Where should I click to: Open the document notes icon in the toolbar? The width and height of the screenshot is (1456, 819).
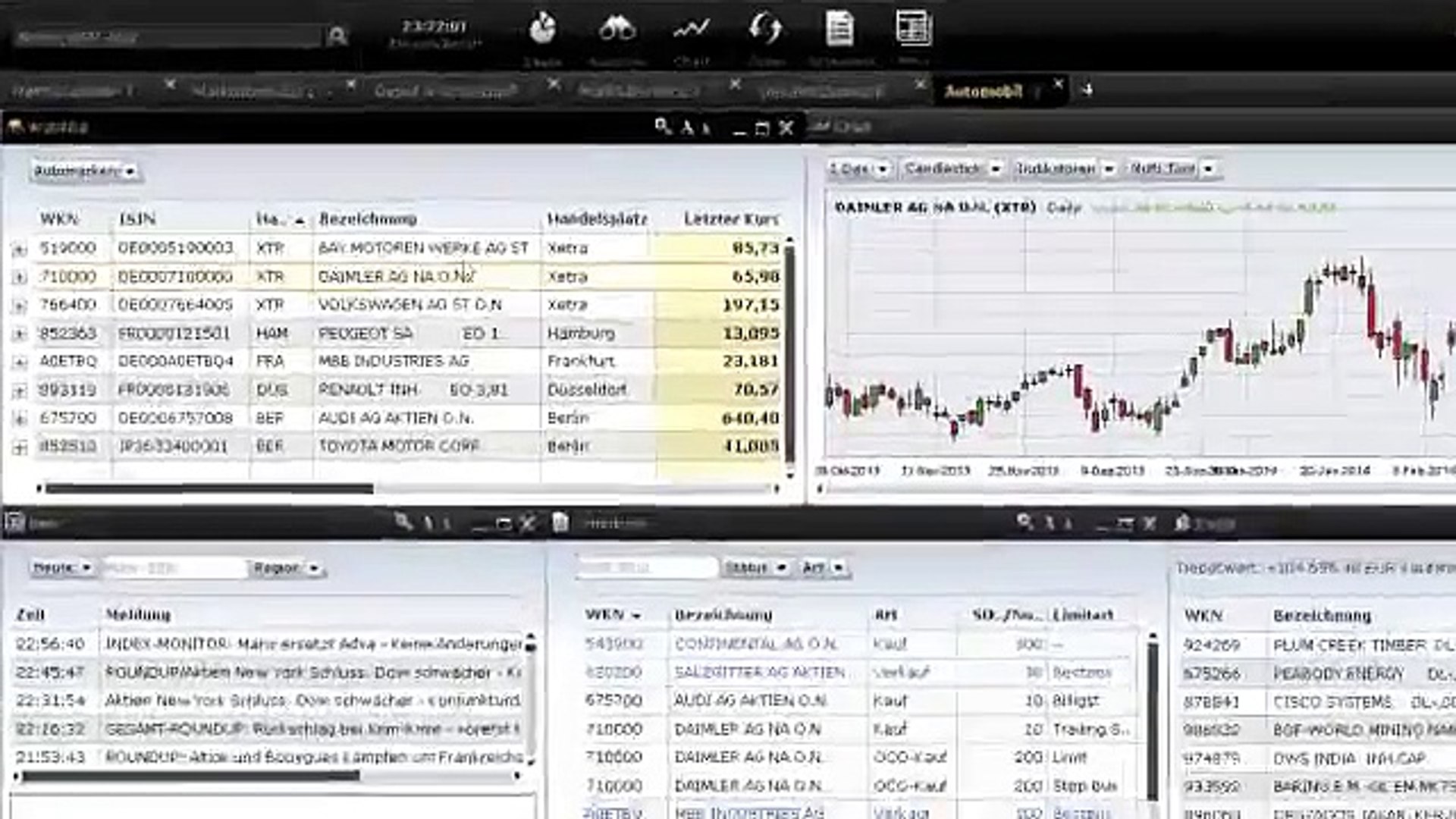839,29
